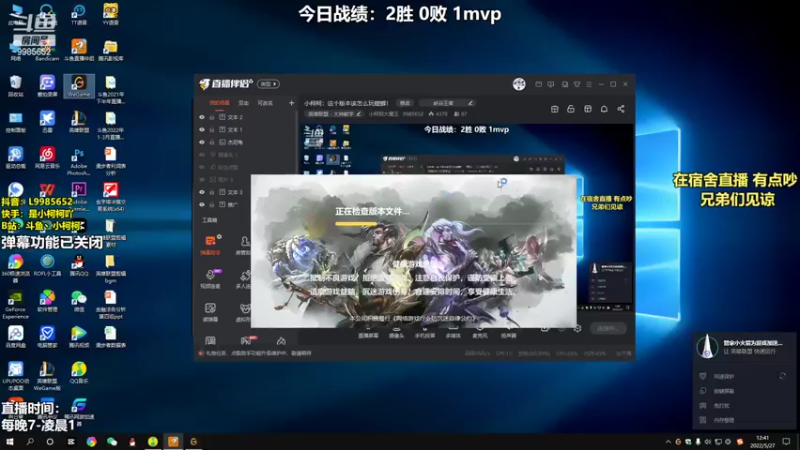Hide the 推广 source layer
This screenshot has height=450, width=800.
click(x=202, y=205)
